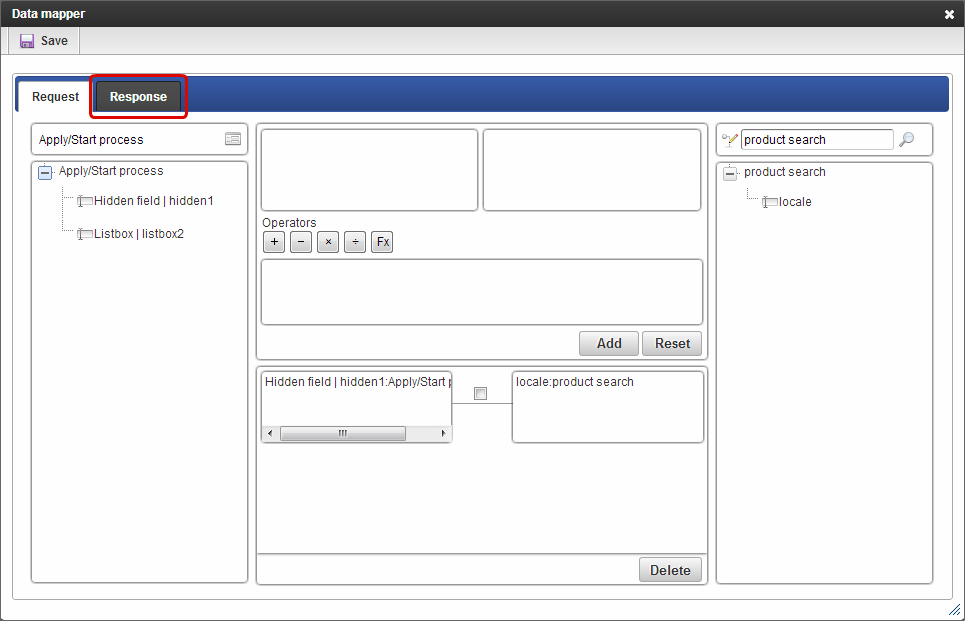The width and height of the screenshot is (965, 621).
Task: Click the upper right expression input box
Action: coord(592,170)
